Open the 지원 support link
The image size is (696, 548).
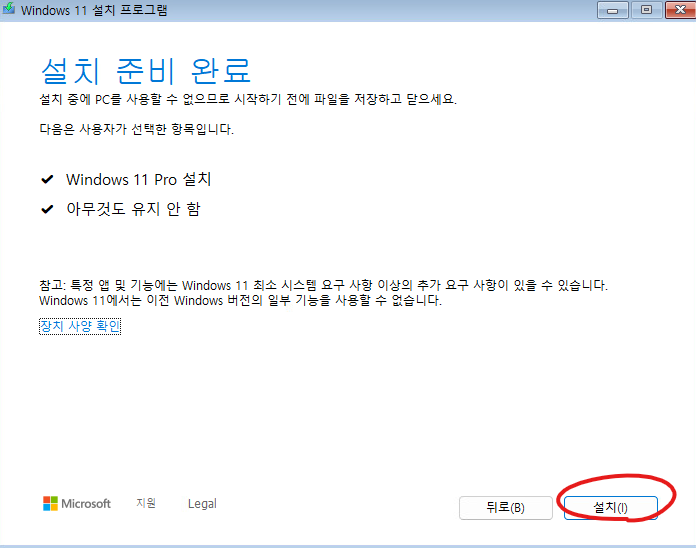tap(146, 503)
